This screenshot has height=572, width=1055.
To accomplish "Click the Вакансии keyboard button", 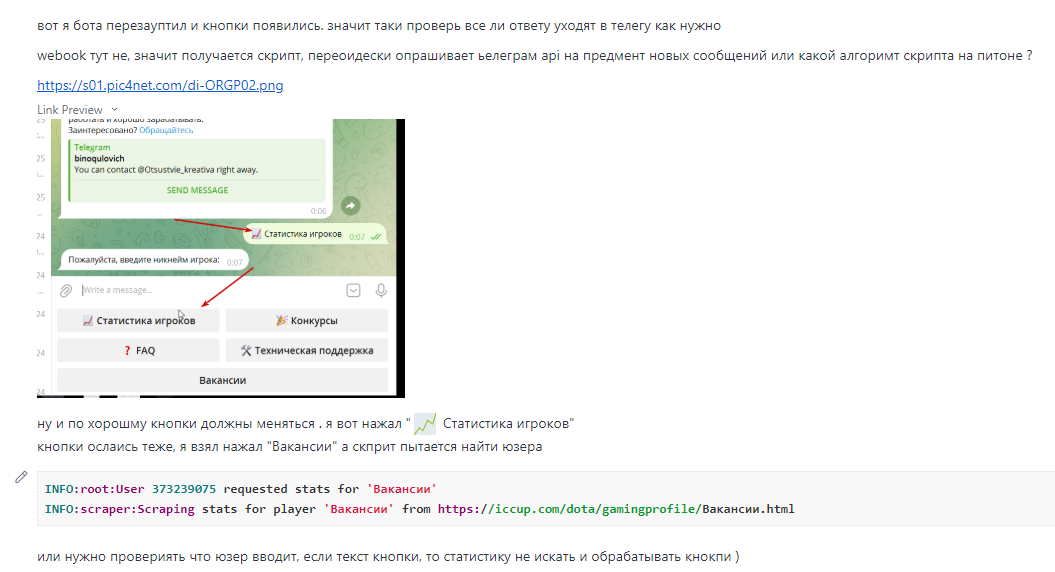I will tap(223, 380).
